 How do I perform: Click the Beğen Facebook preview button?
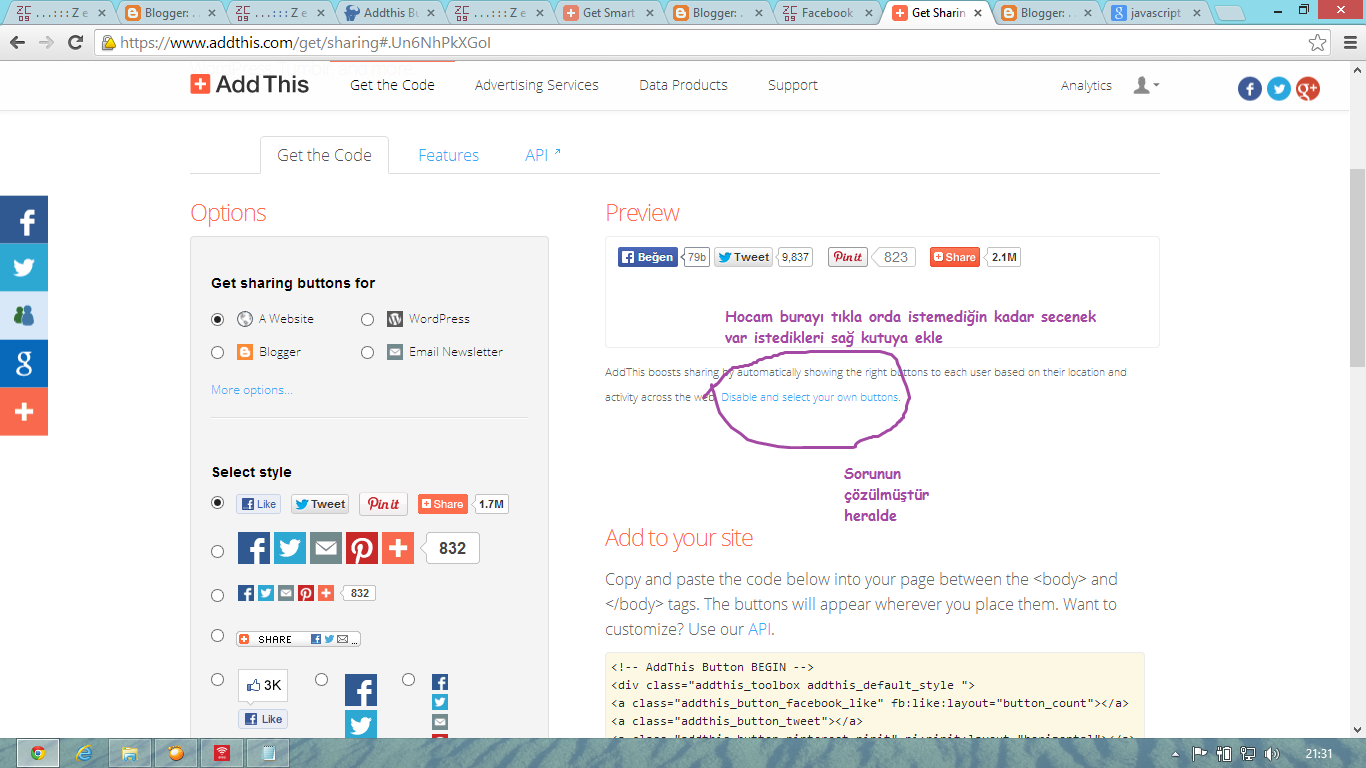pyautogui.click(x=648, y=257)
